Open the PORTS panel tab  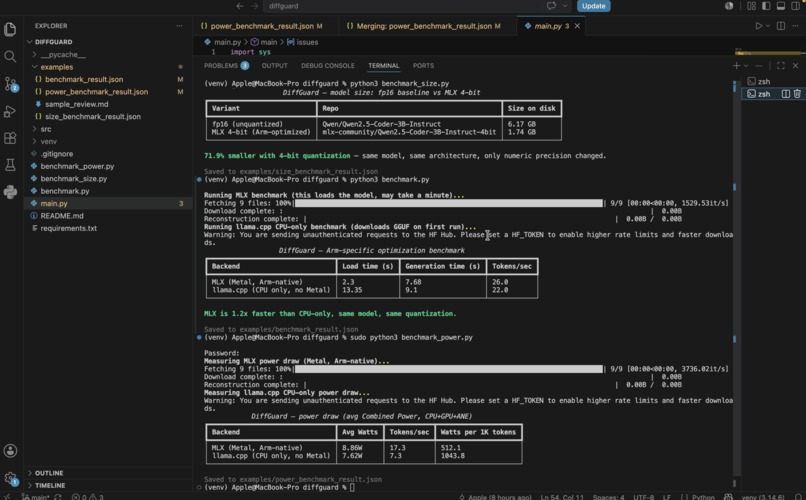click(x=423, y=66)
